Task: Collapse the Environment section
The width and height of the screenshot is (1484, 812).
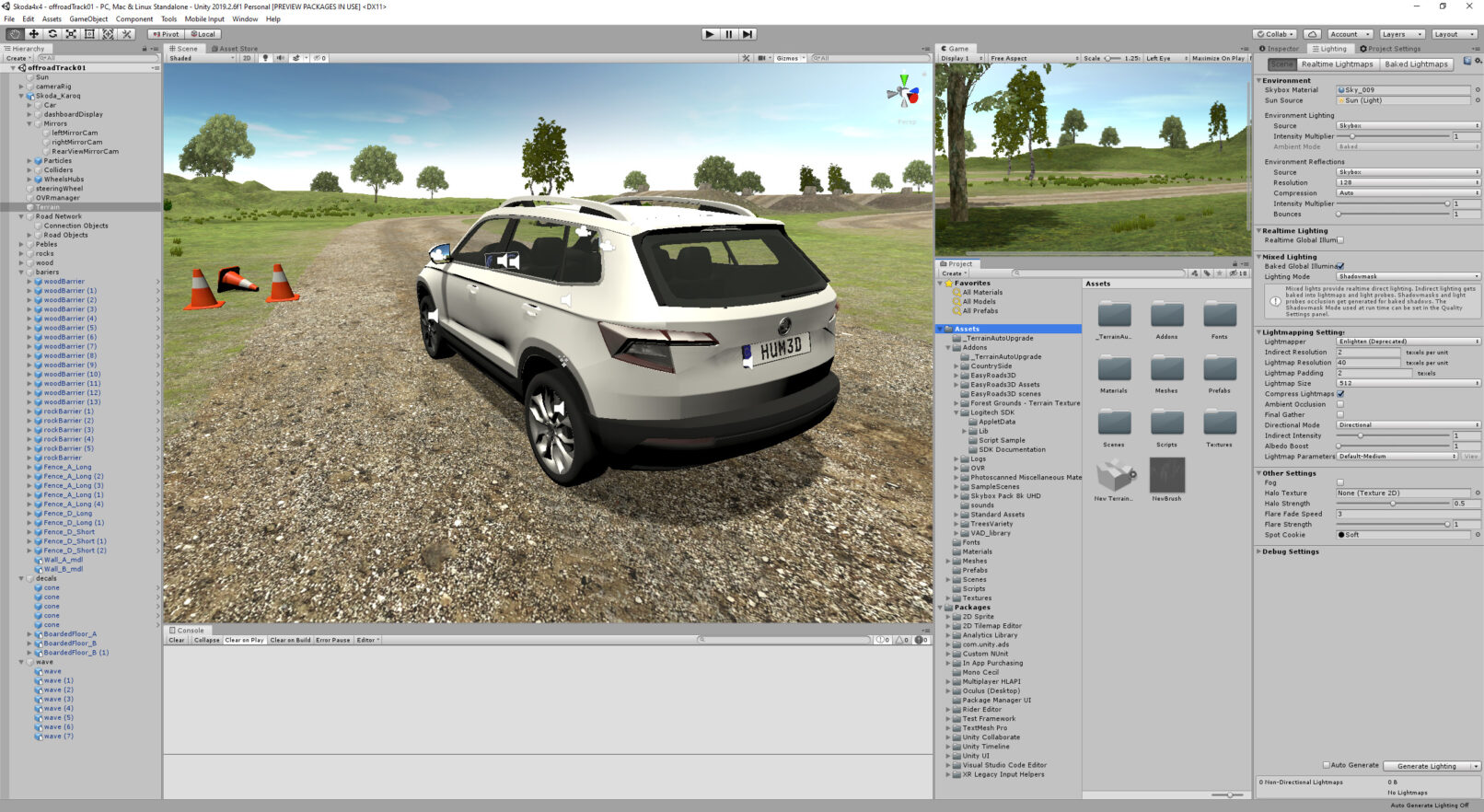Action: coord(1259,81)
